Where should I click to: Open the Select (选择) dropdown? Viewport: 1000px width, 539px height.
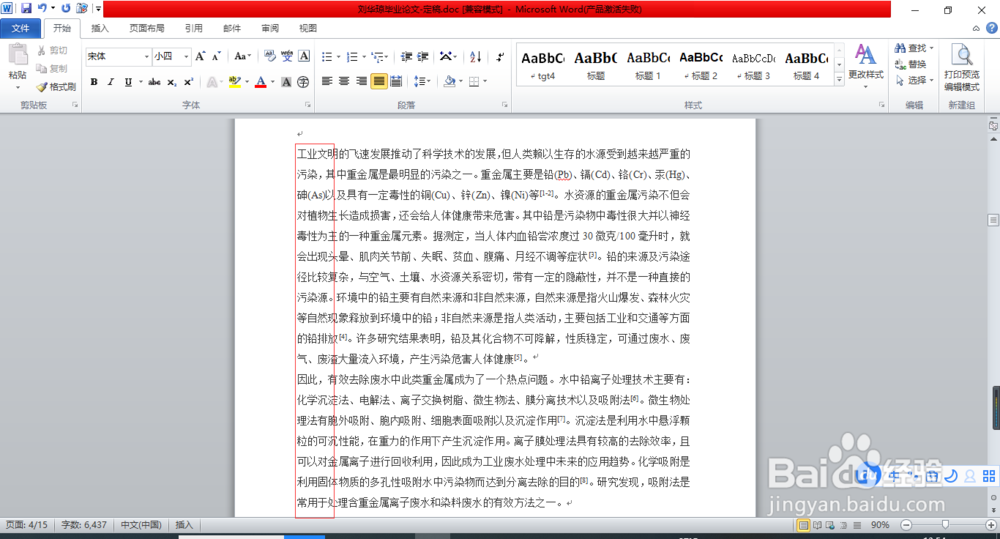pos(915,80)
